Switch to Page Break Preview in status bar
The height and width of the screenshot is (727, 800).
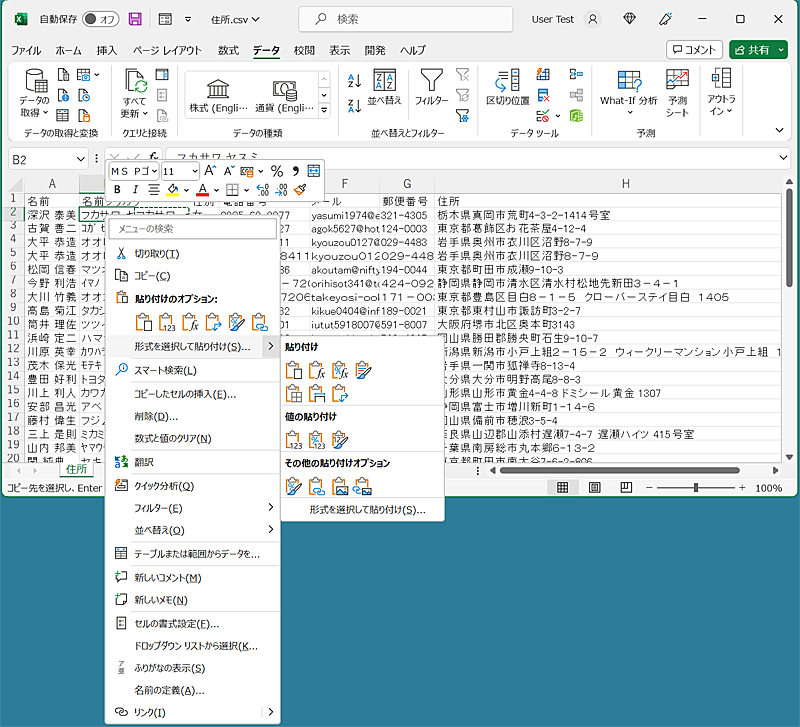point(626,488)
